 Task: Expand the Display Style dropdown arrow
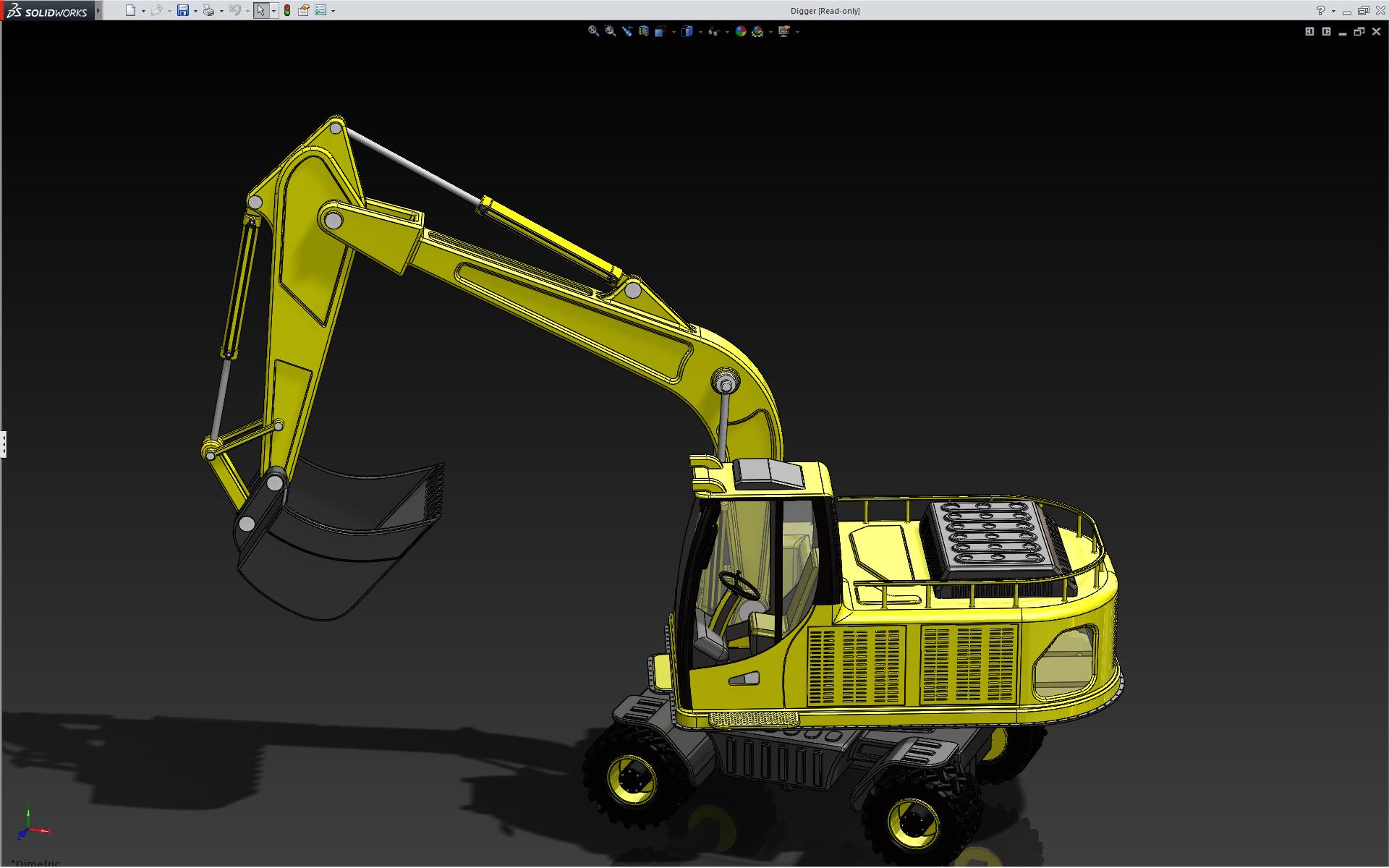(700, 32)
